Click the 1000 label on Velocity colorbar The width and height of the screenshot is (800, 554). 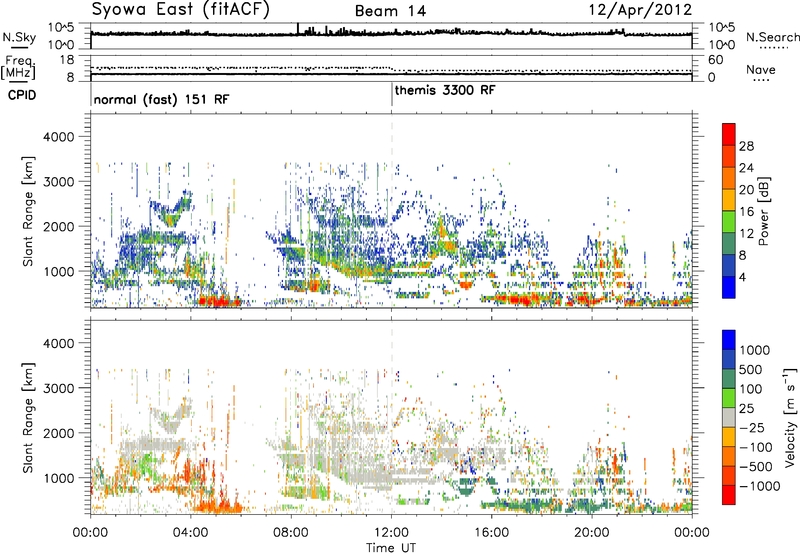coord(754,350)
